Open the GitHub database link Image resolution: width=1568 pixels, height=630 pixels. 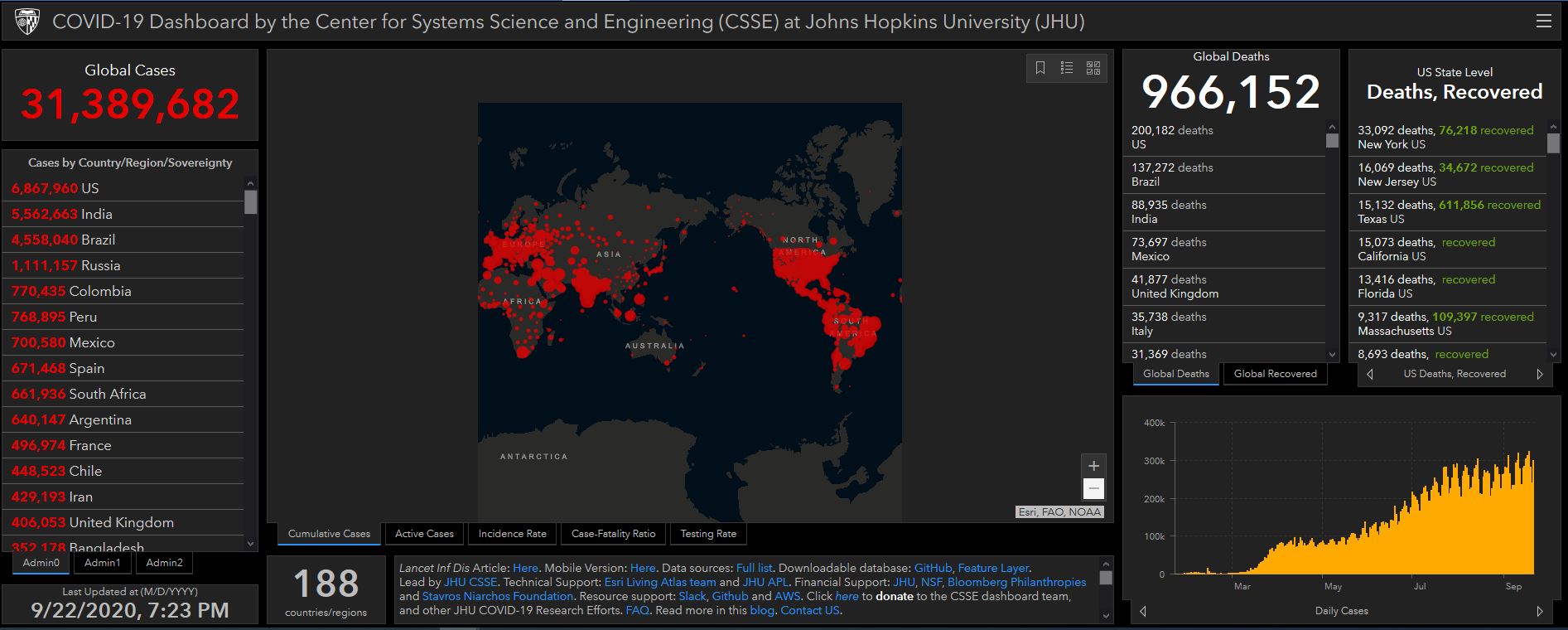[x=933, y=568]
